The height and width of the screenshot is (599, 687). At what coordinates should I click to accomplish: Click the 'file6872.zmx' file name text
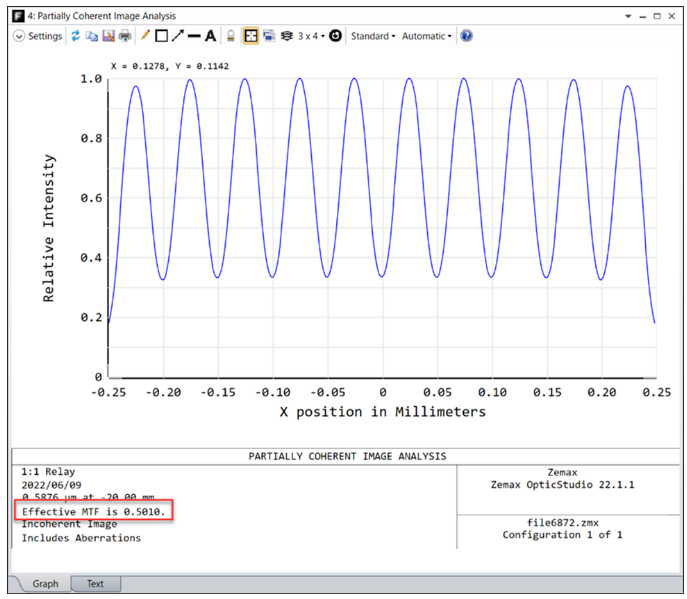point(563,522)
